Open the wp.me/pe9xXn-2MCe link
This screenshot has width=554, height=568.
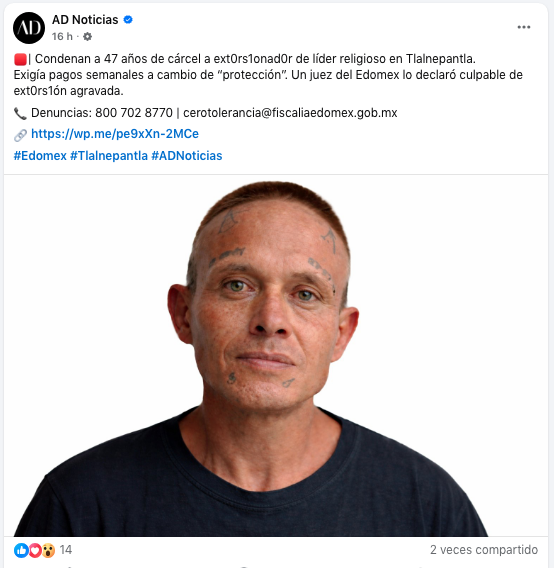[x=115, y=134]
